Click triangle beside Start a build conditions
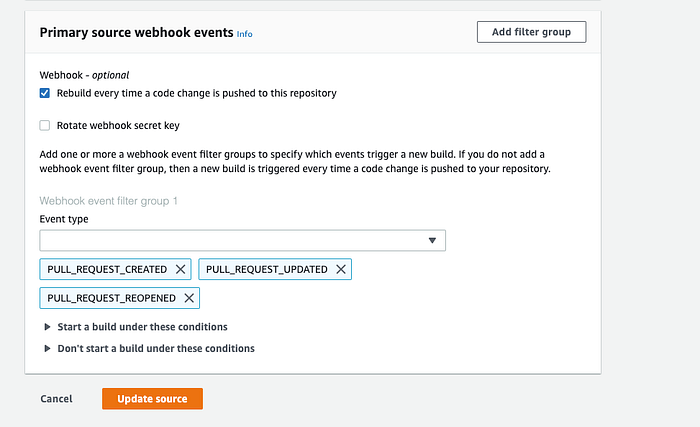The width and height of the screenshot is (700, 427). coord(47,327)
